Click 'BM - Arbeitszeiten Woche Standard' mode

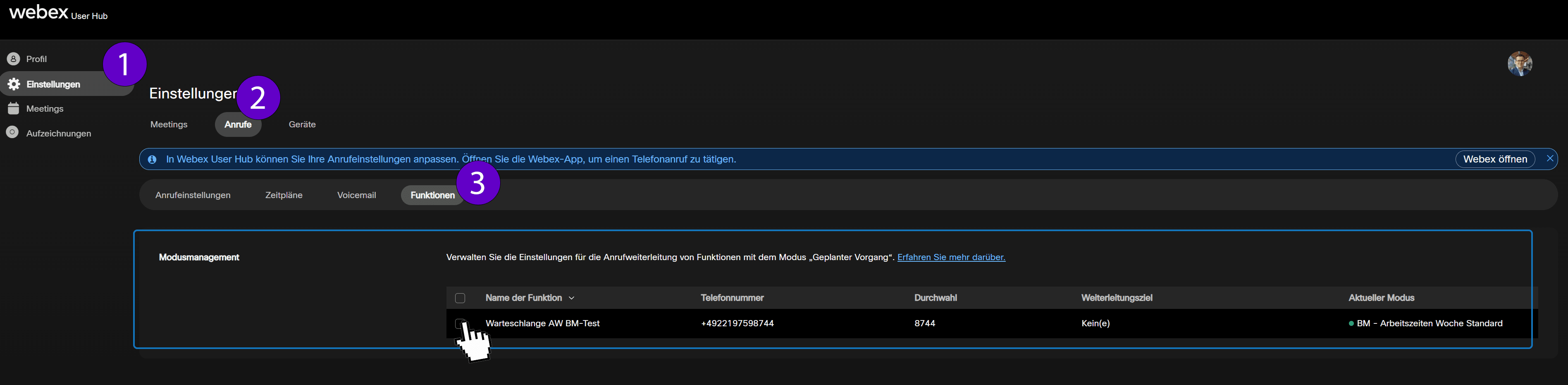pos(1429,323)
